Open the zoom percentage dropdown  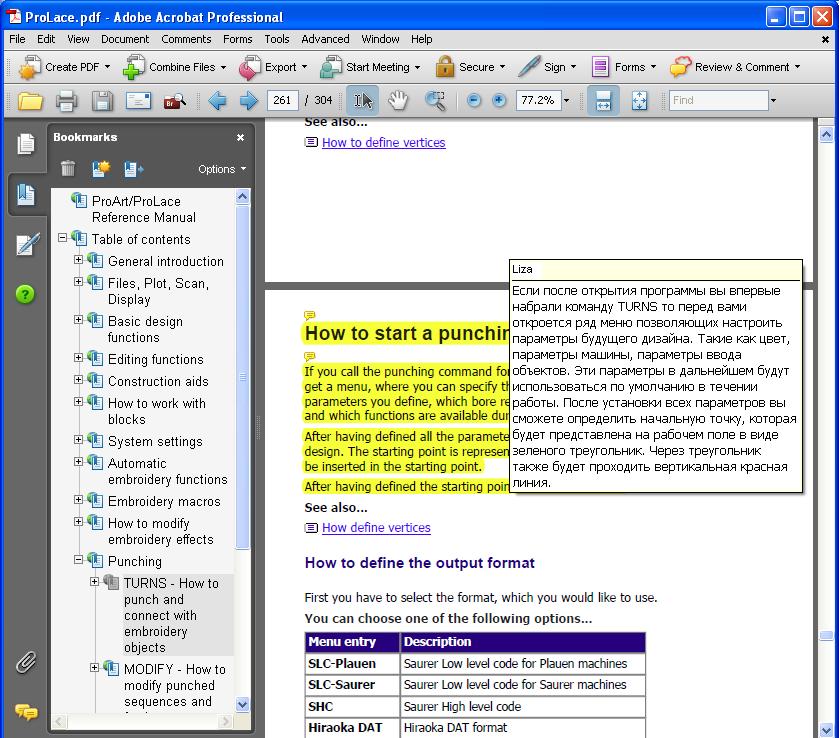(x=566, y=100)
